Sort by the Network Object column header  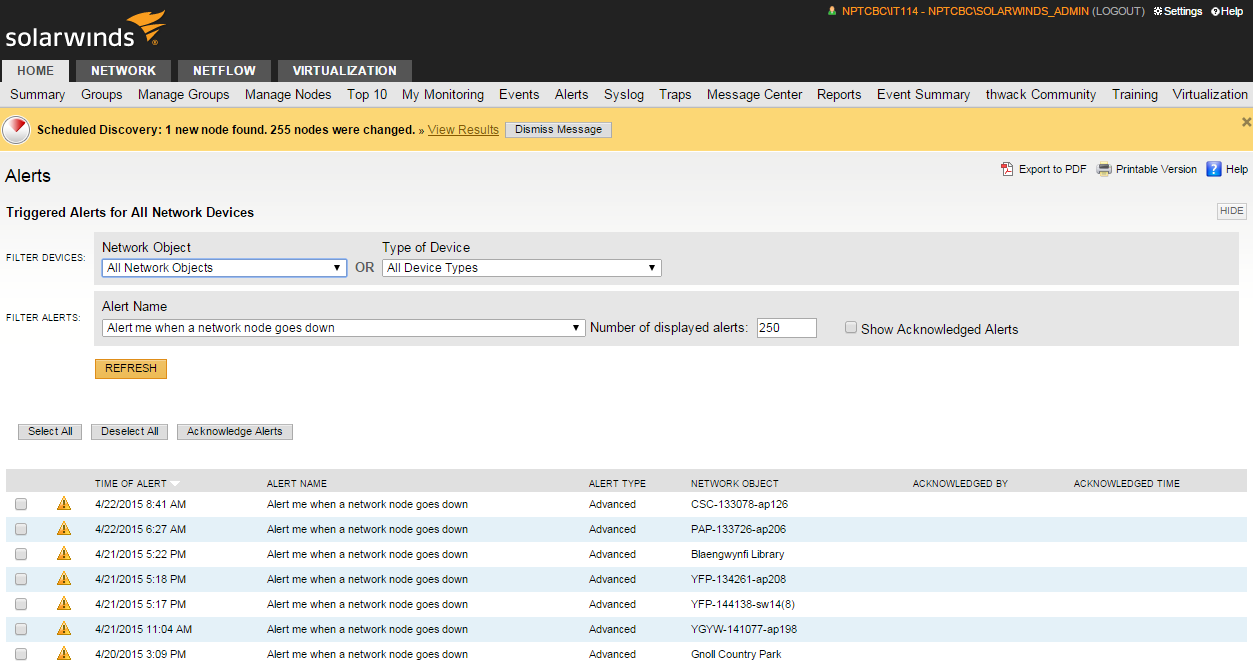[x=735, y=484]
